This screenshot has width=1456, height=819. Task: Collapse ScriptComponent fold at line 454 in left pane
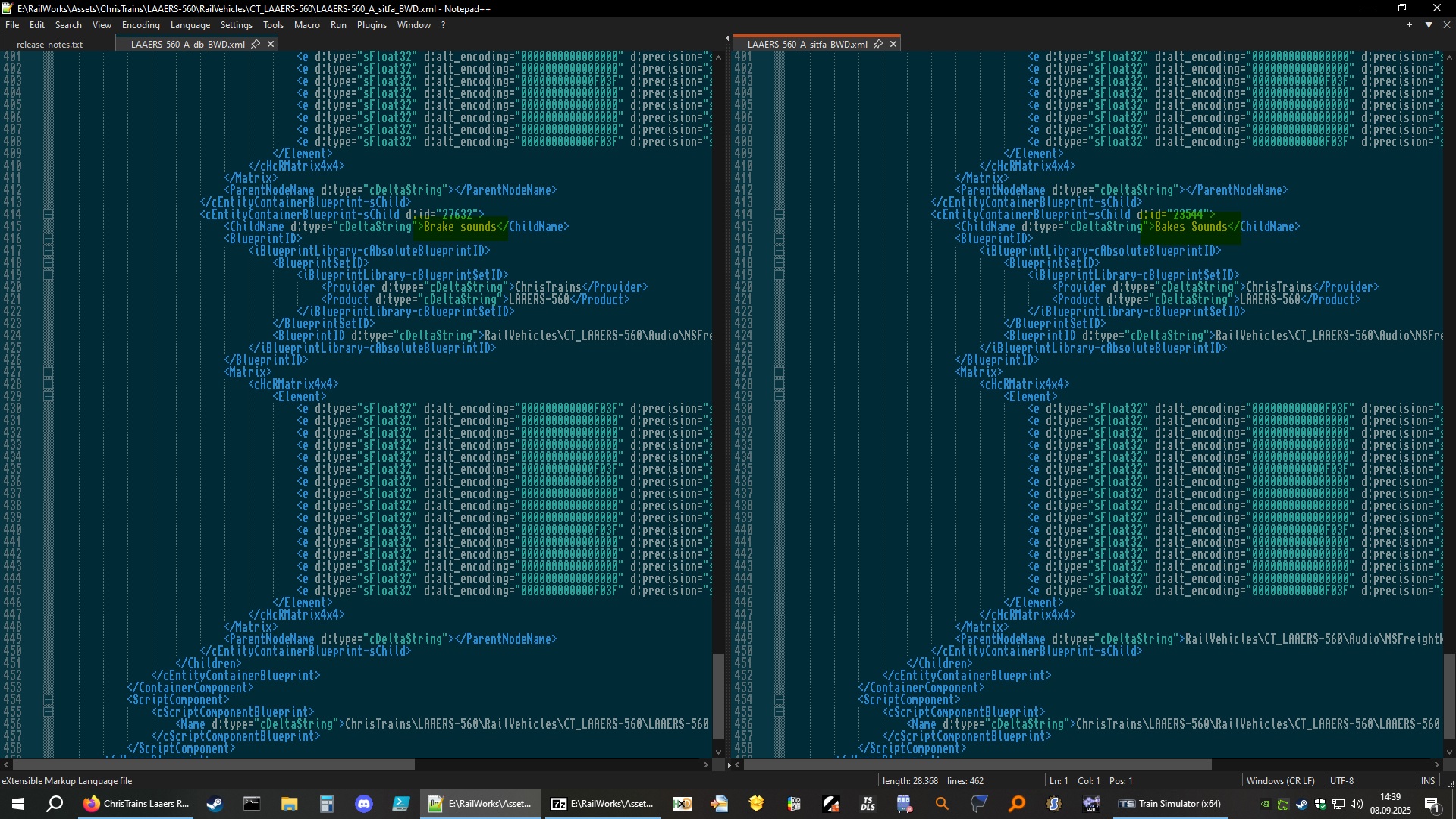coord(49,700)
